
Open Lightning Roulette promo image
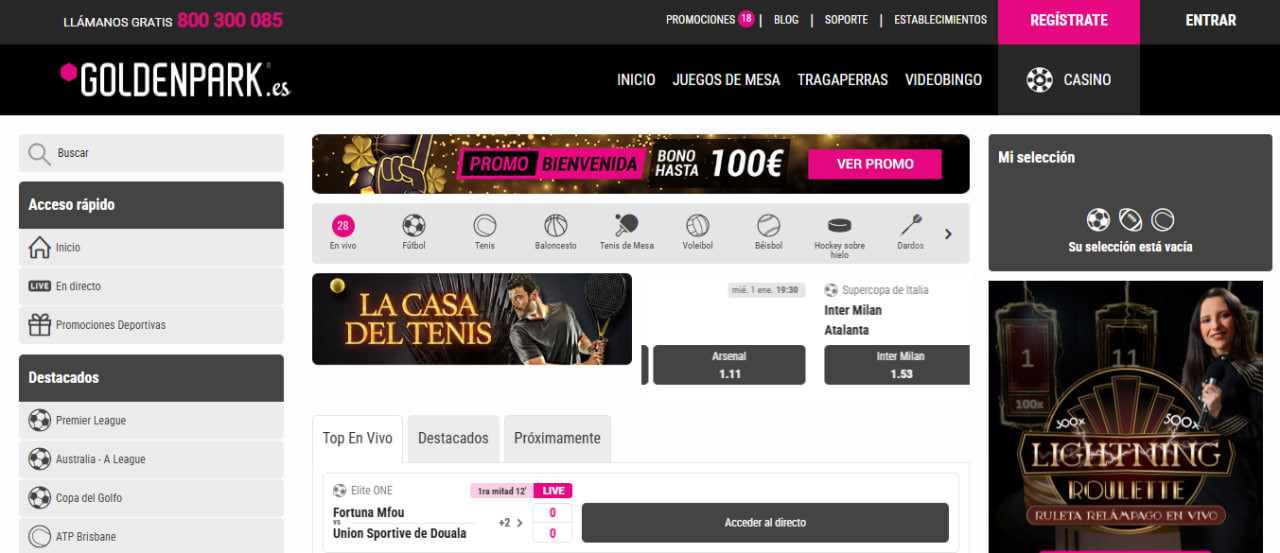pyautogui.click(x=1125, y=416)
